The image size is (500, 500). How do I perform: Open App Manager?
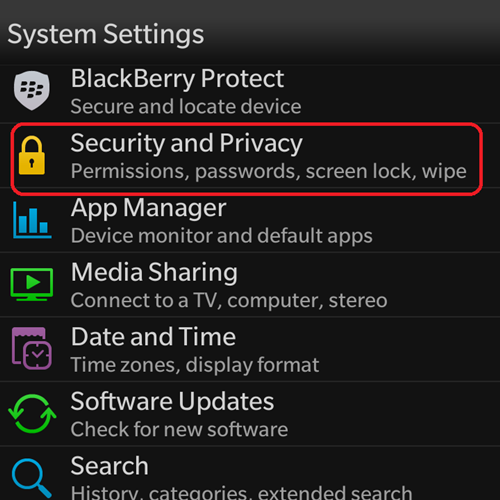(x=250, y=220)
